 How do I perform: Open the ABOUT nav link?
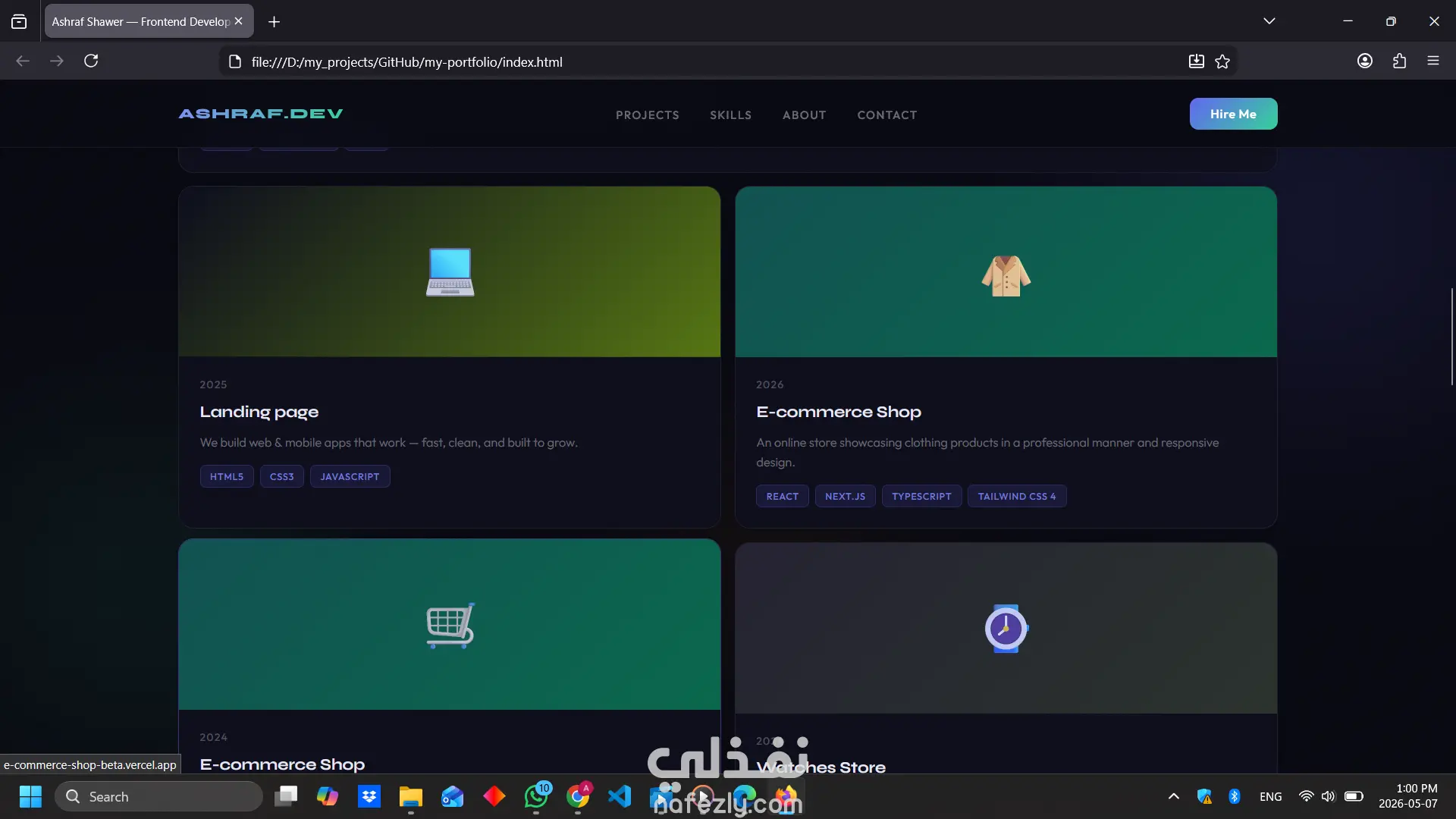[805, 115]
